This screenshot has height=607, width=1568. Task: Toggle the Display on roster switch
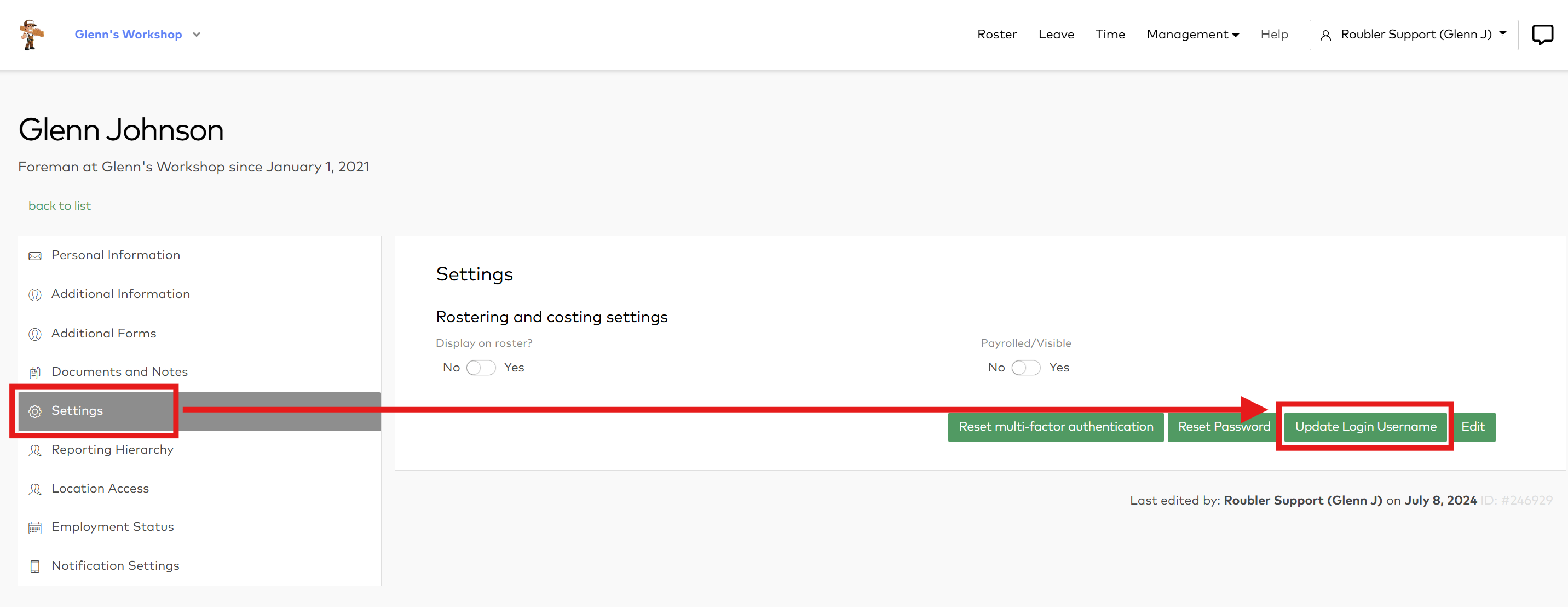481,368
